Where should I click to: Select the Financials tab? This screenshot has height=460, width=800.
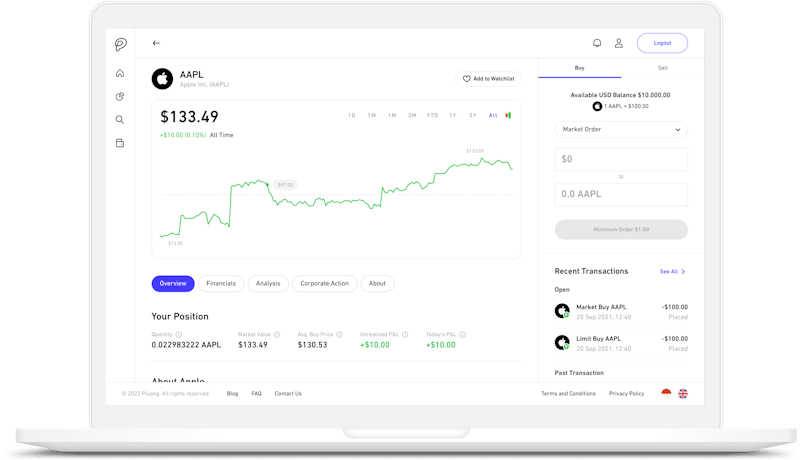coord(221,284)
